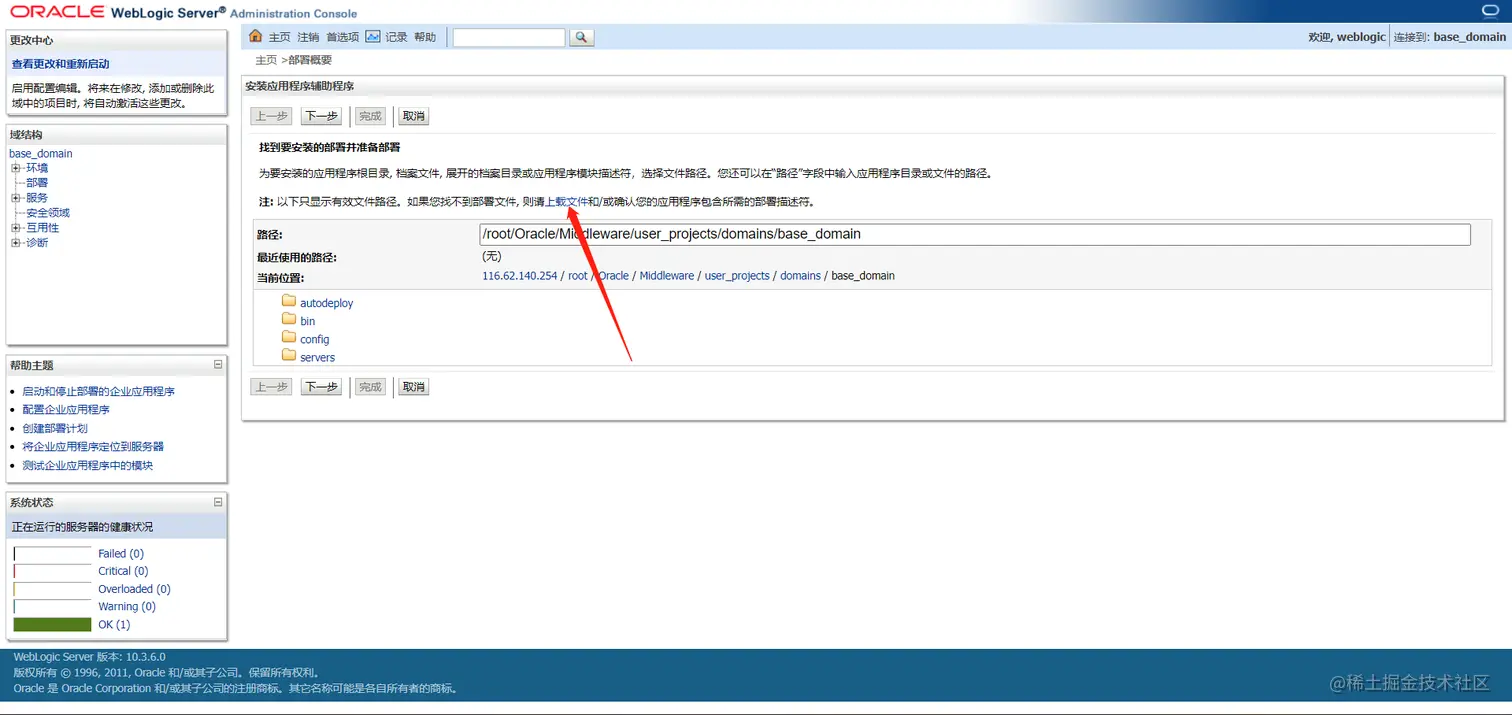Click Oracle in the current location path
Image resolution: width=1512 pixels, height=715 pixels.
[614, 276]
